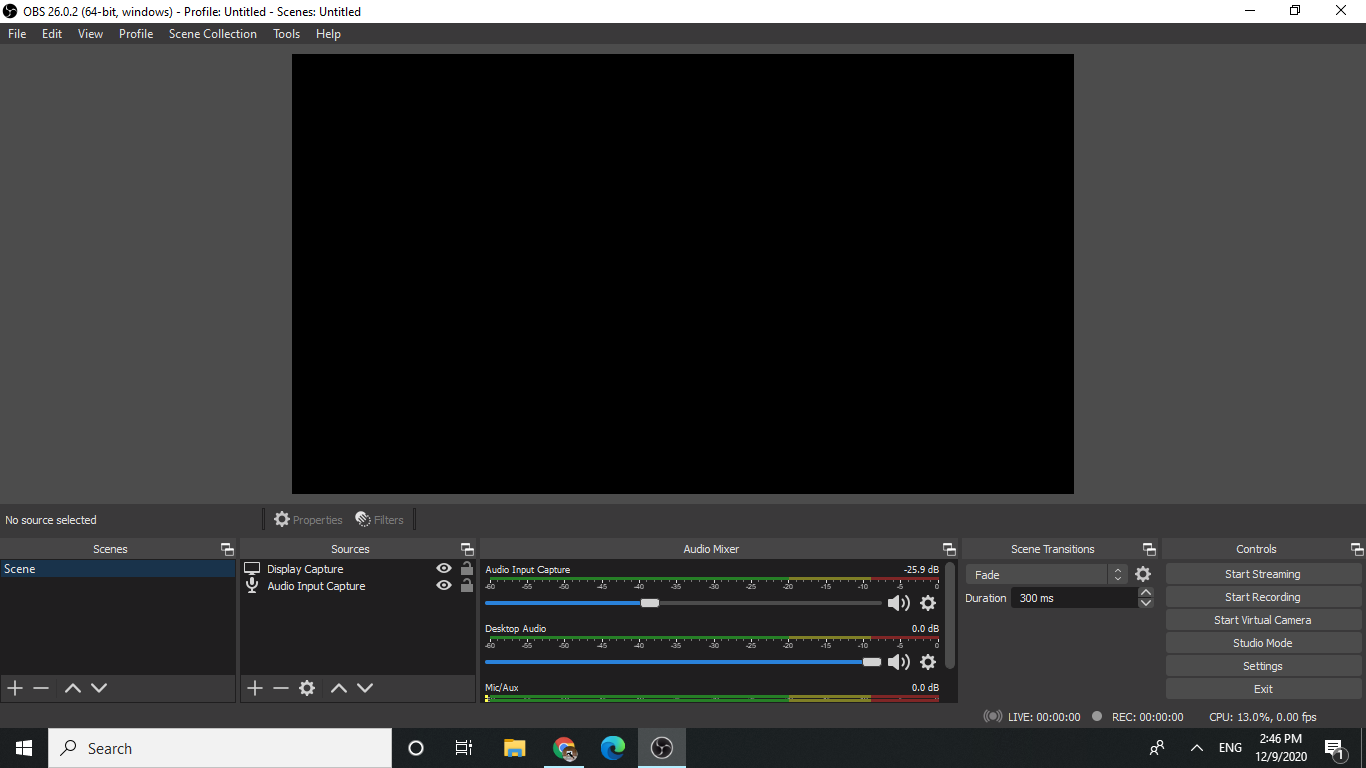This screenshot has height=768, width=1366.
Task: Open Fade transition properties gear
Action: pyautogui.click(x=1142, y=574)
